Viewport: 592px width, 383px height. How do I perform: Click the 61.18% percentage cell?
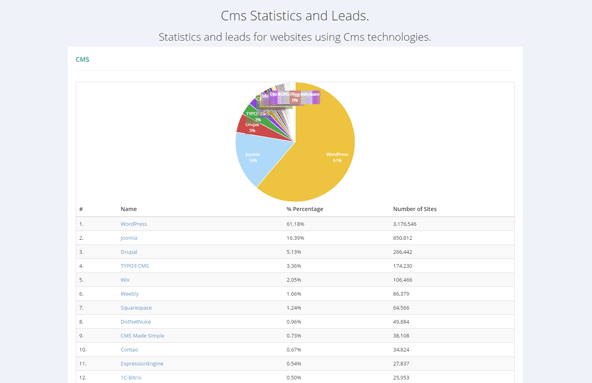tap(295, 224)
